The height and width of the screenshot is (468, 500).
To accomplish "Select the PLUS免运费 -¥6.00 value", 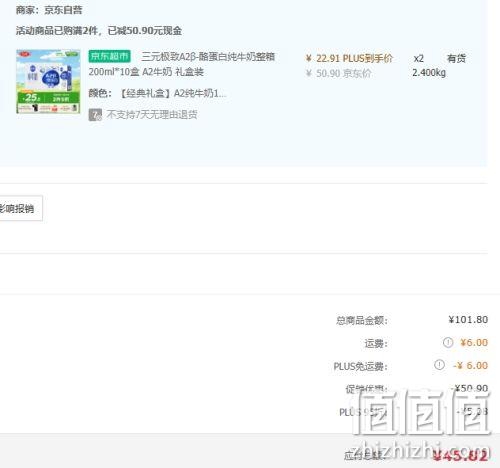I will [x=471, y=365].
